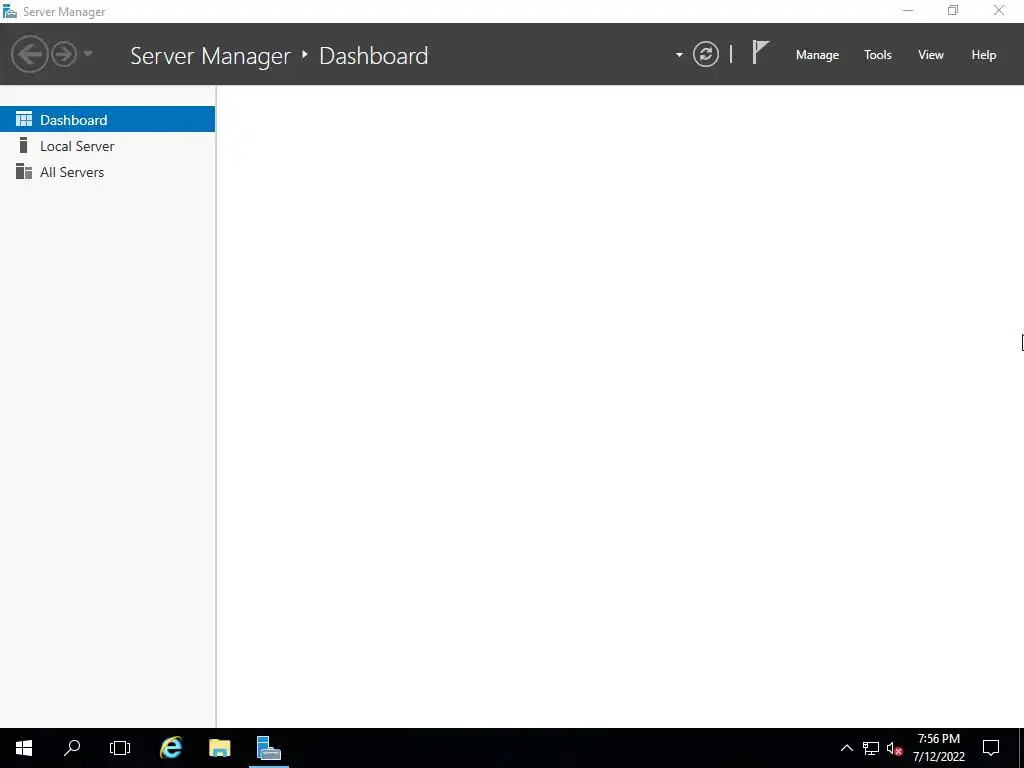Viewport: 1024px width, 768px height.
Task: Open the View menu
Action: (930, 55)
